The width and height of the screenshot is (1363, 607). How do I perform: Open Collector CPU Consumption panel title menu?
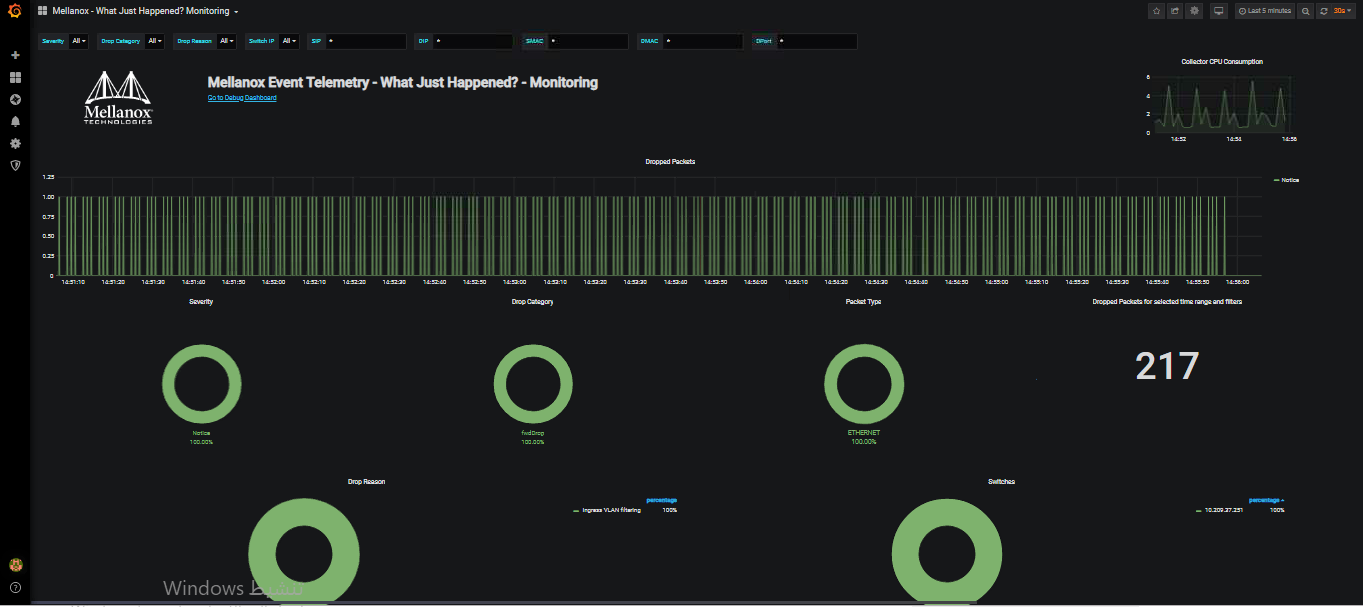pyautogui.click(x=1221, y=62)
